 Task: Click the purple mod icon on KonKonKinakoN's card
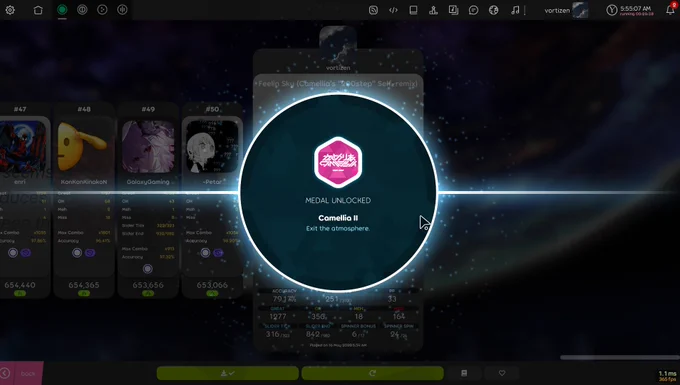[90, 252]
